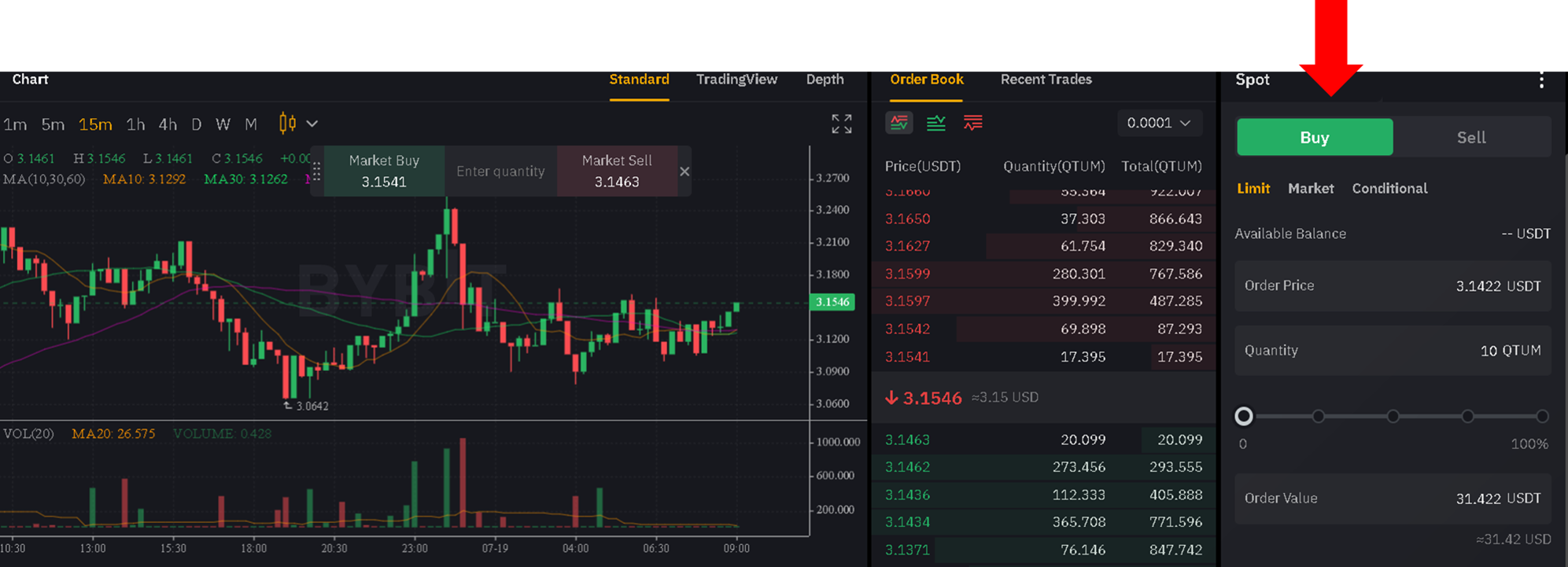Image resolution: width=1568 pixels, height=567 pixels.
Task: Show combined buy and sell order book view
Action: pos(898,123)
